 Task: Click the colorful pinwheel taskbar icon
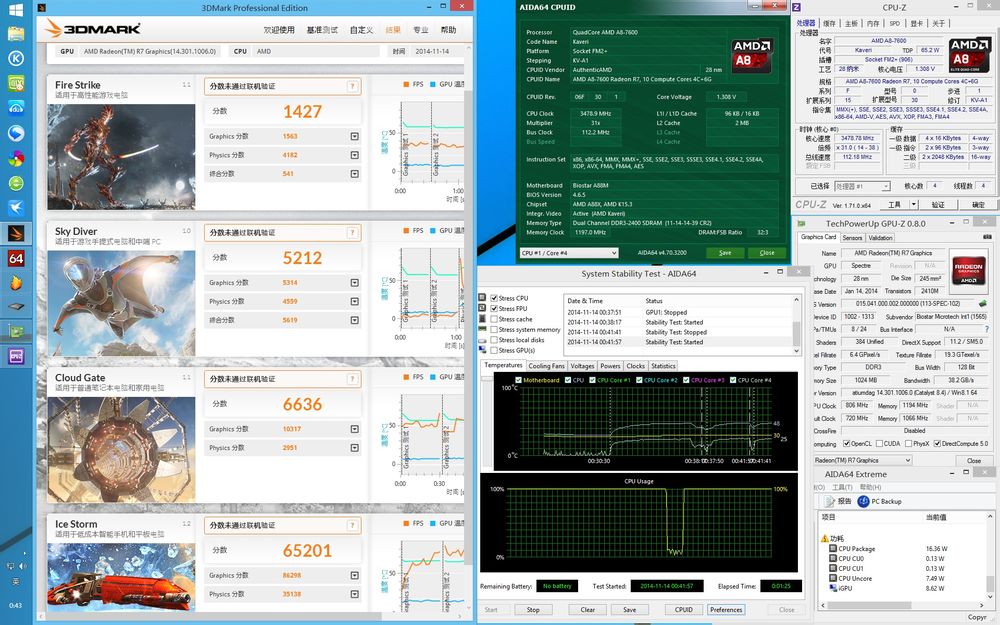coord(16,158)
